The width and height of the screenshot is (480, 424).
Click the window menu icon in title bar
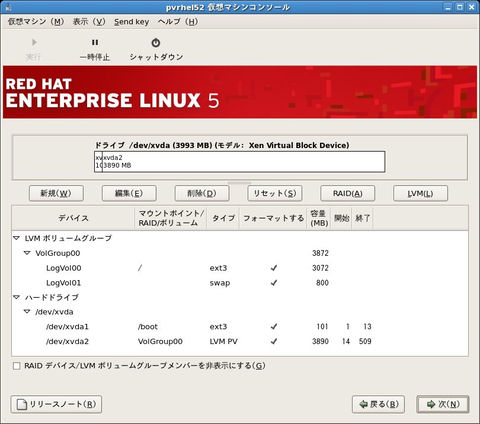tap(8, 7)
